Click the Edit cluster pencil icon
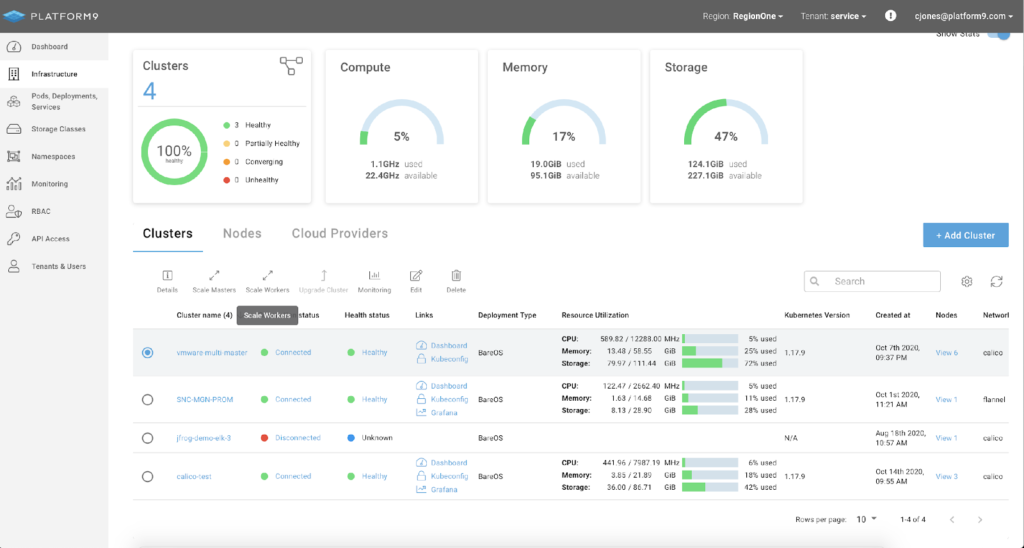1024x548 pixels. coord(416,276)
